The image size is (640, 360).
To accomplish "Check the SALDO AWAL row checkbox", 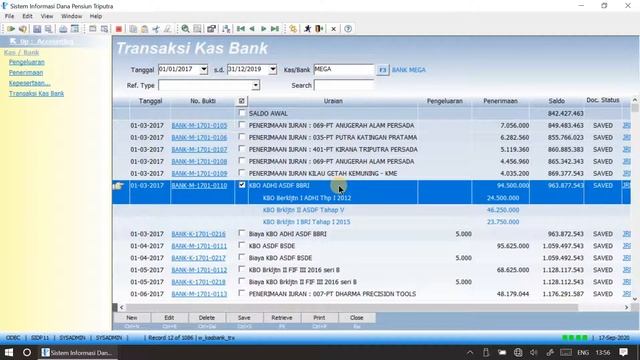I will pos(242,113).
